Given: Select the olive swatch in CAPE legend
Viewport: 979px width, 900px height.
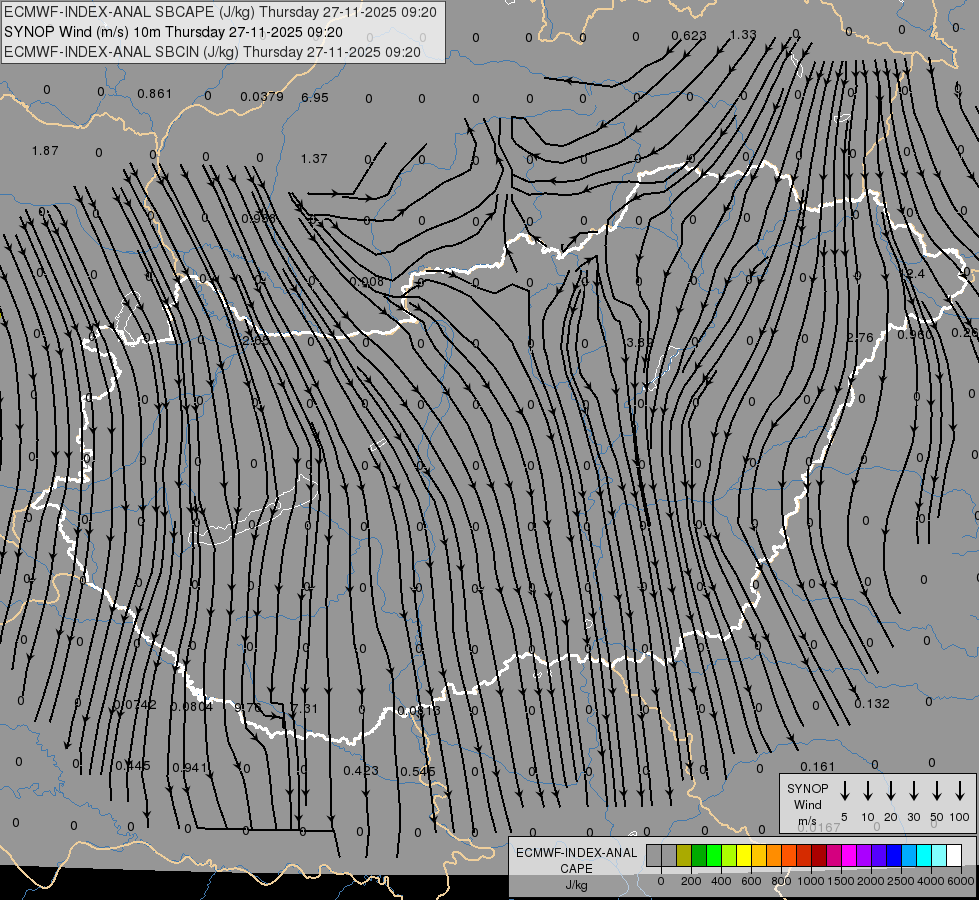Looking at the screenshot, I should [x=684, y=856].
